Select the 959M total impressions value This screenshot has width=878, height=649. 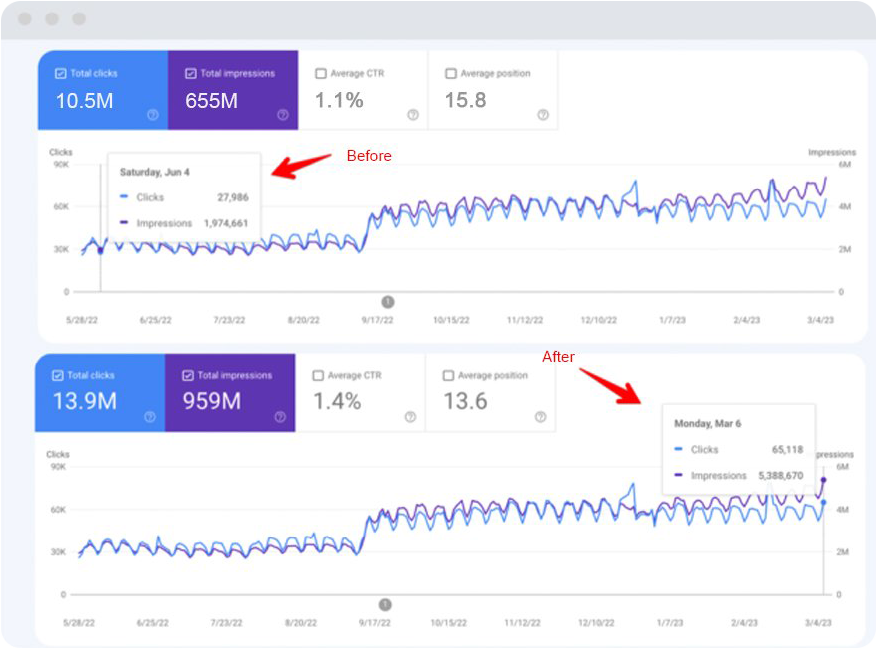[x=213, y=402]
